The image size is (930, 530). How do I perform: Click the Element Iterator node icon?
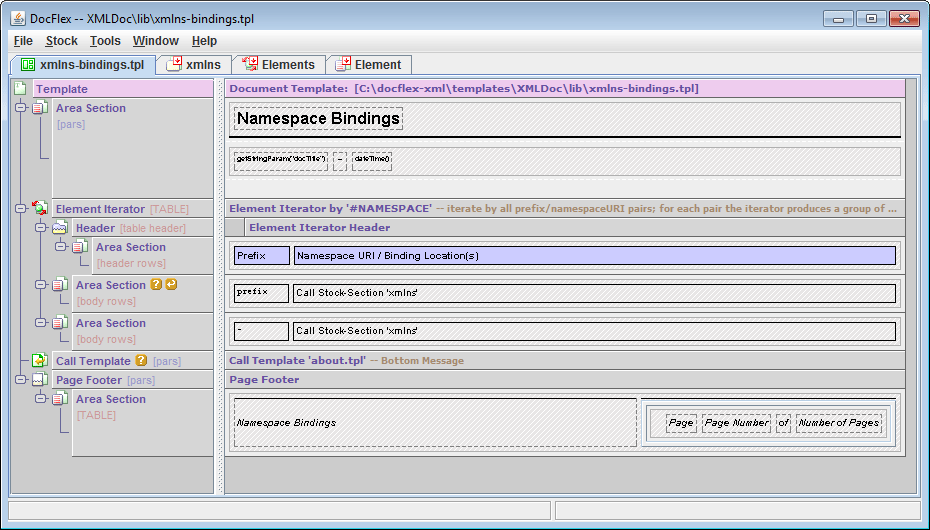click(x=40, y=209)
